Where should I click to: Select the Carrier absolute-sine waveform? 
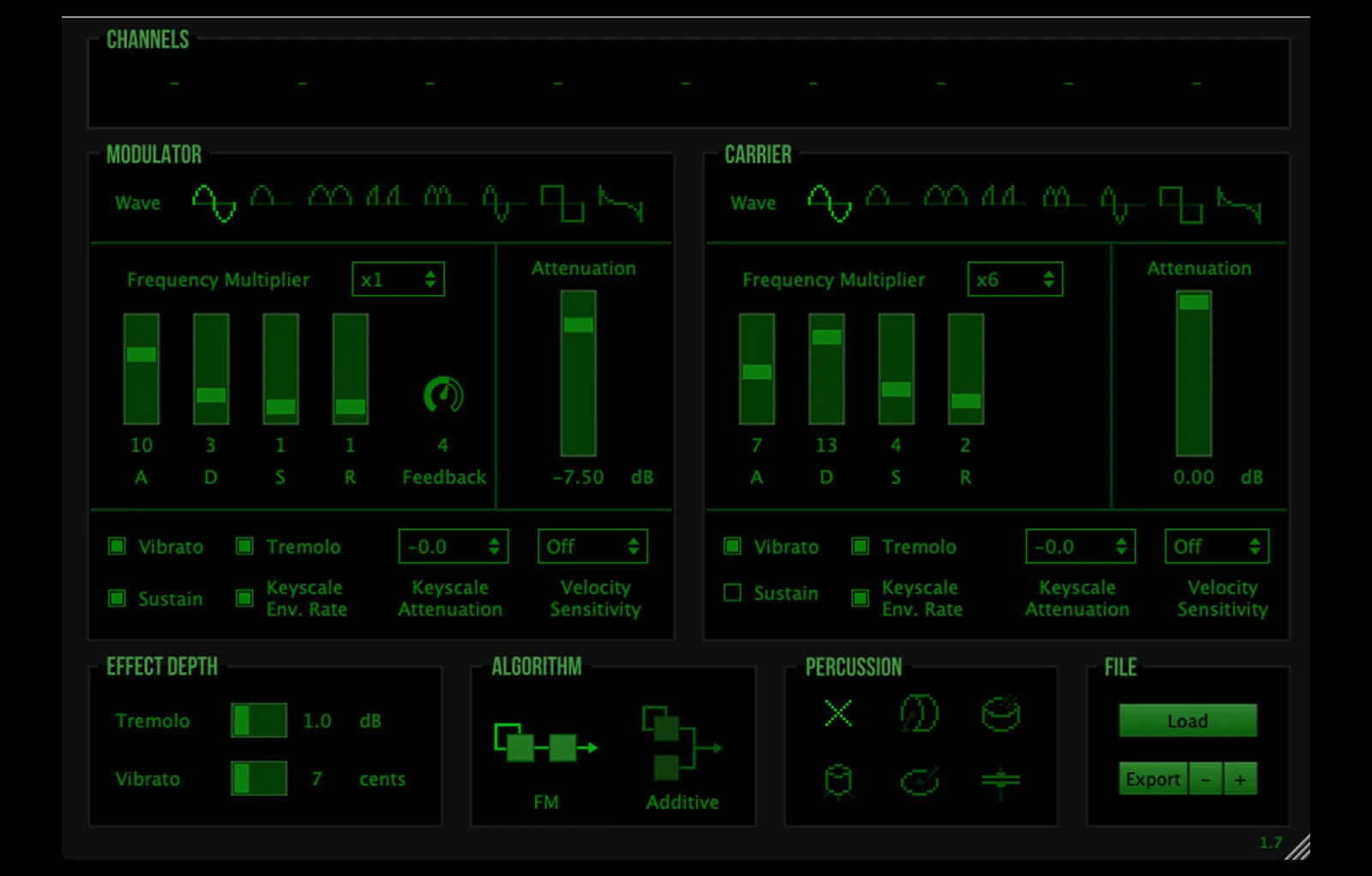[x=946, y=197]
